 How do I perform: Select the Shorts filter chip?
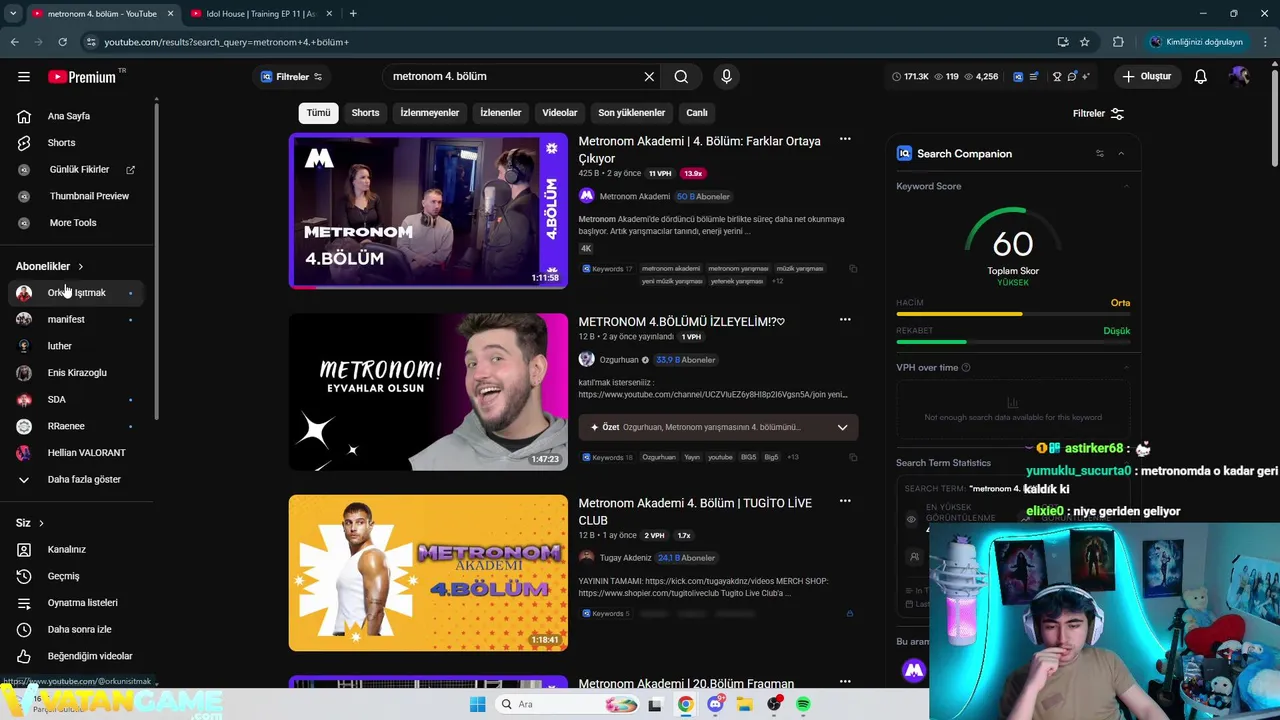(365, 113)
